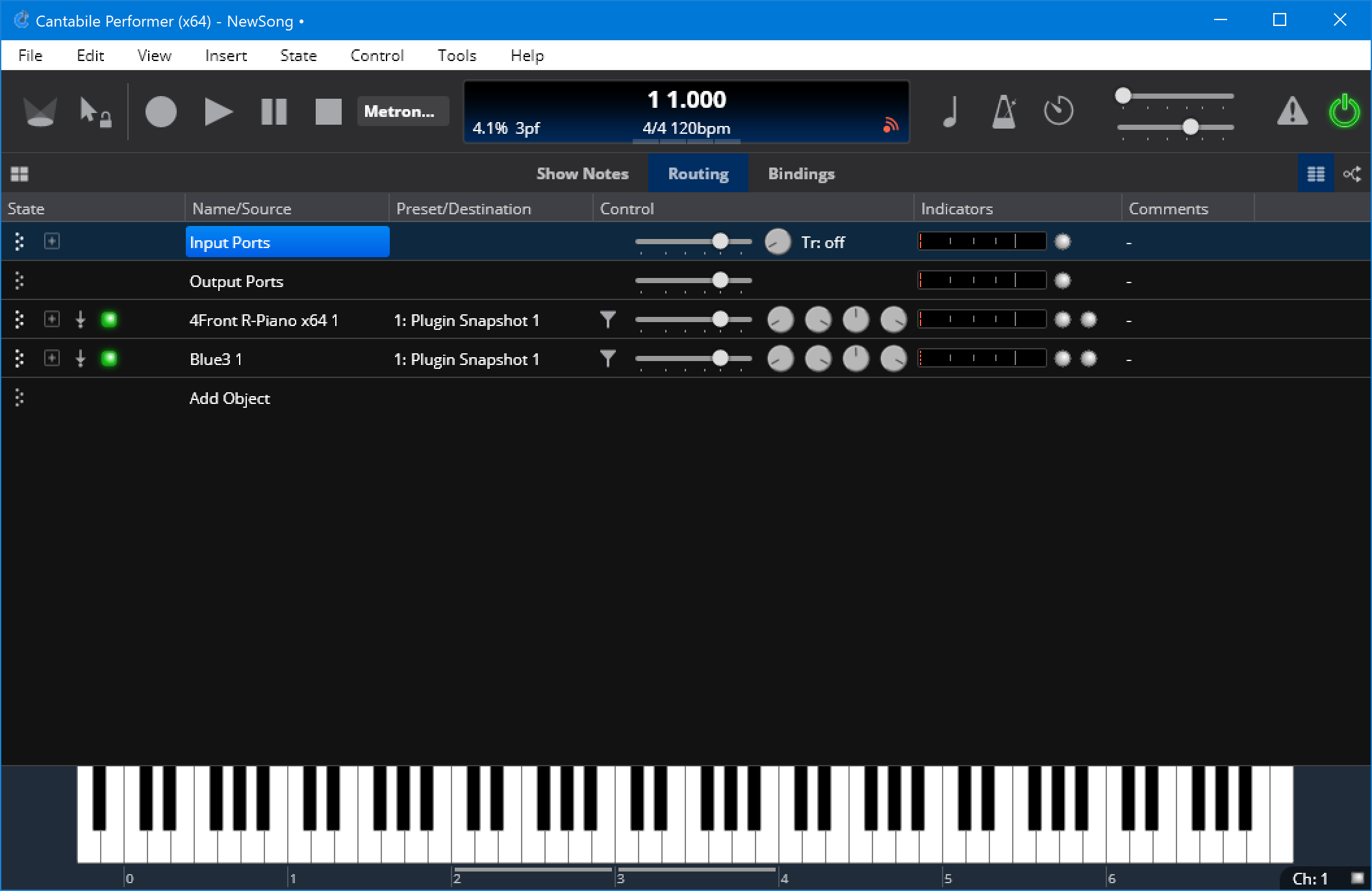The width and height of the screenshot is (1372, 891).
Task: Click first knob in 4Front R-Piano row
Action: [x=780, y=320]
